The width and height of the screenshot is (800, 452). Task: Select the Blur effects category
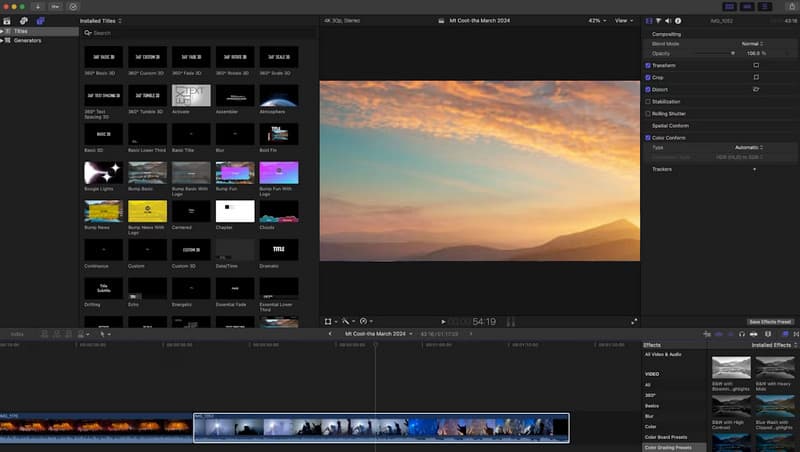[649, 416]
